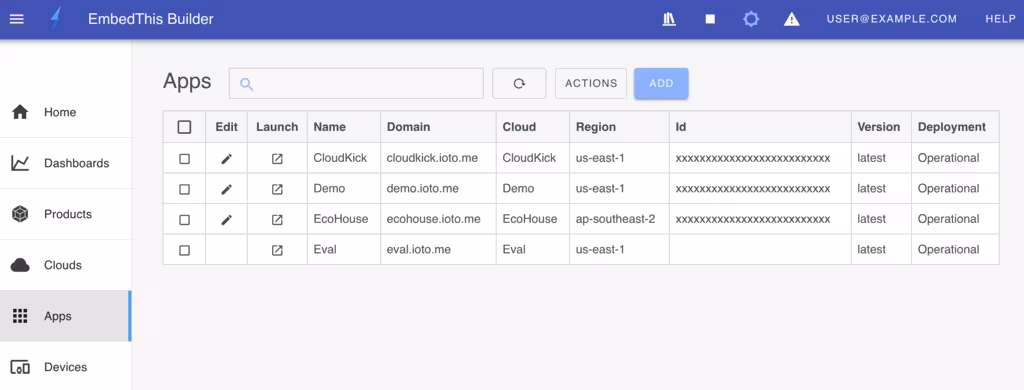Open the Actions dropdown menu
The width and height of the screenshot is (1024, 390).
tap(591, 84)
